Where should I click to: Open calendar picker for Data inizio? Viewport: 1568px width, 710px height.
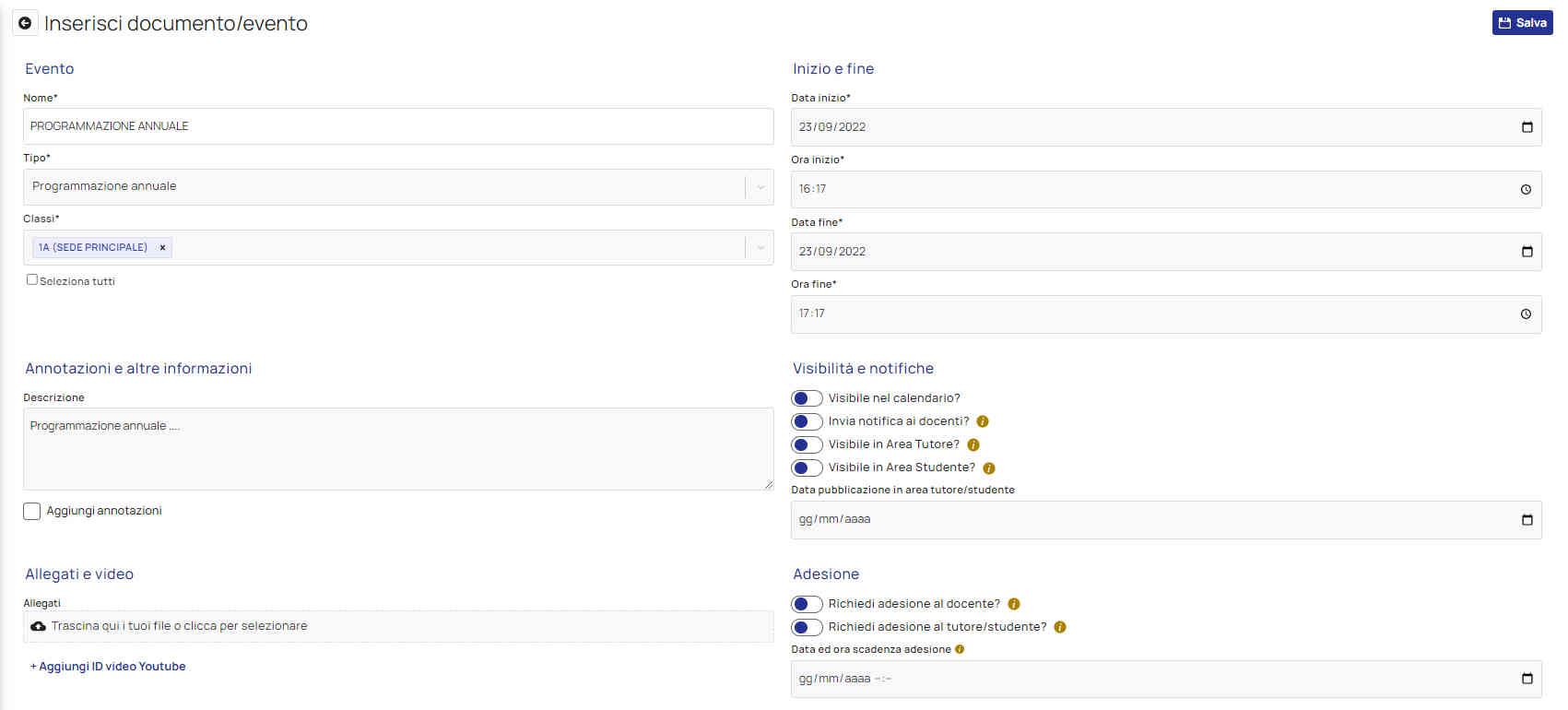point(1527,127)
